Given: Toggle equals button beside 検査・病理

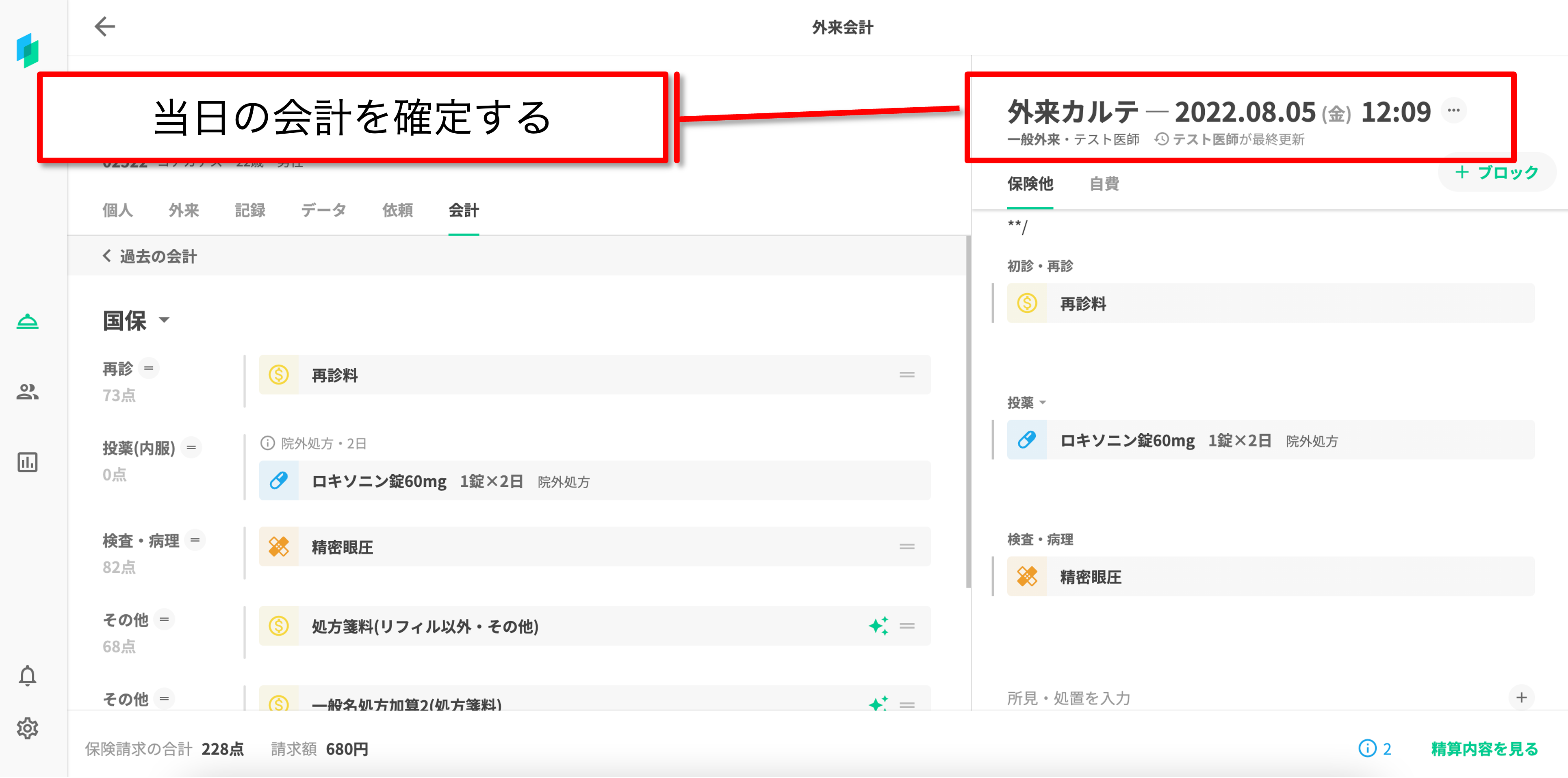Looking at the screenshot, I should tap(195, 540).
